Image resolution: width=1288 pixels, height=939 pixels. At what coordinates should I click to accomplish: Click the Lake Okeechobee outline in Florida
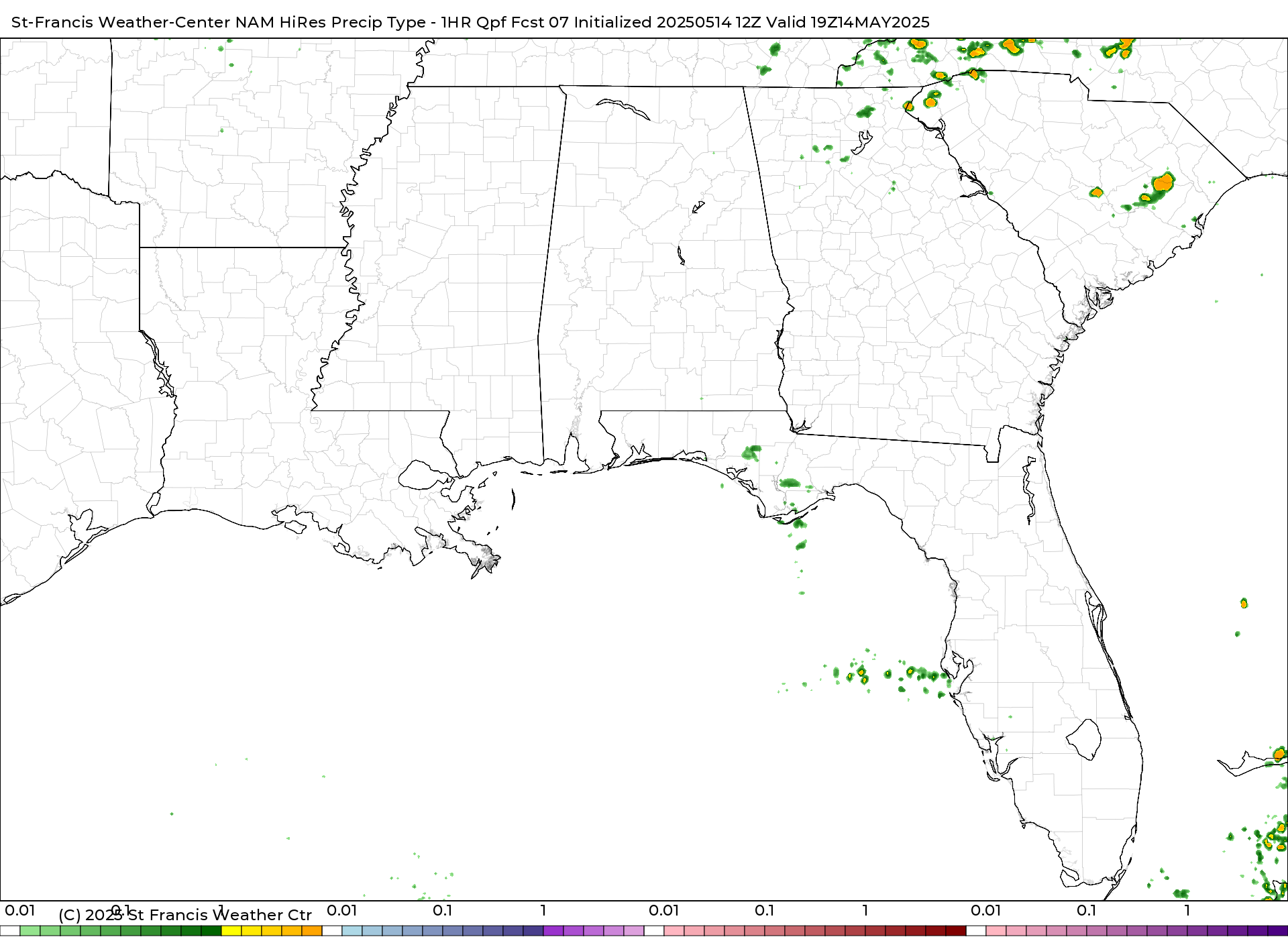click(1083, 739)
